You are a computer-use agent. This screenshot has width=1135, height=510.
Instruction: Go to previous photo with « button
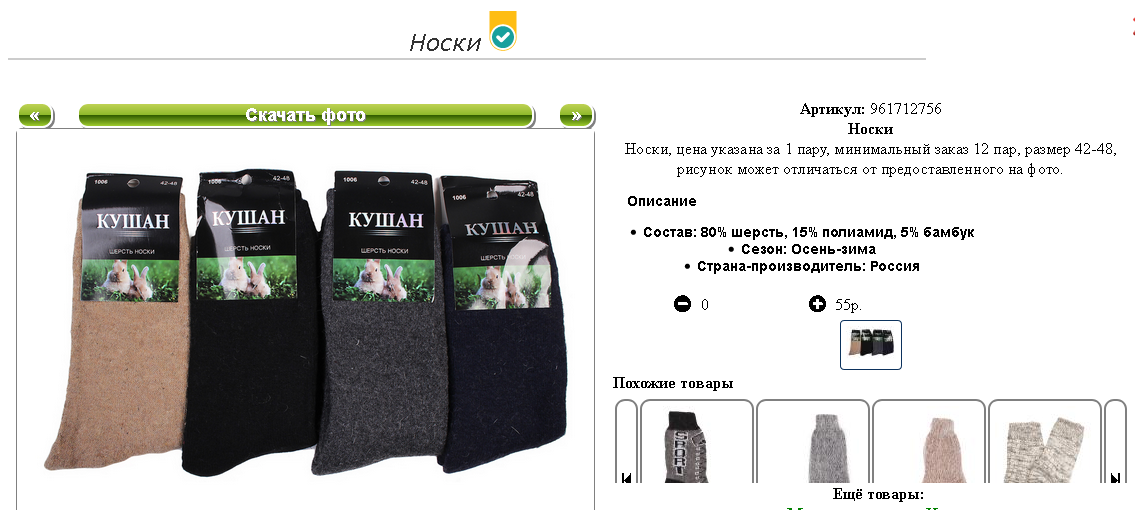click(35, 116)
